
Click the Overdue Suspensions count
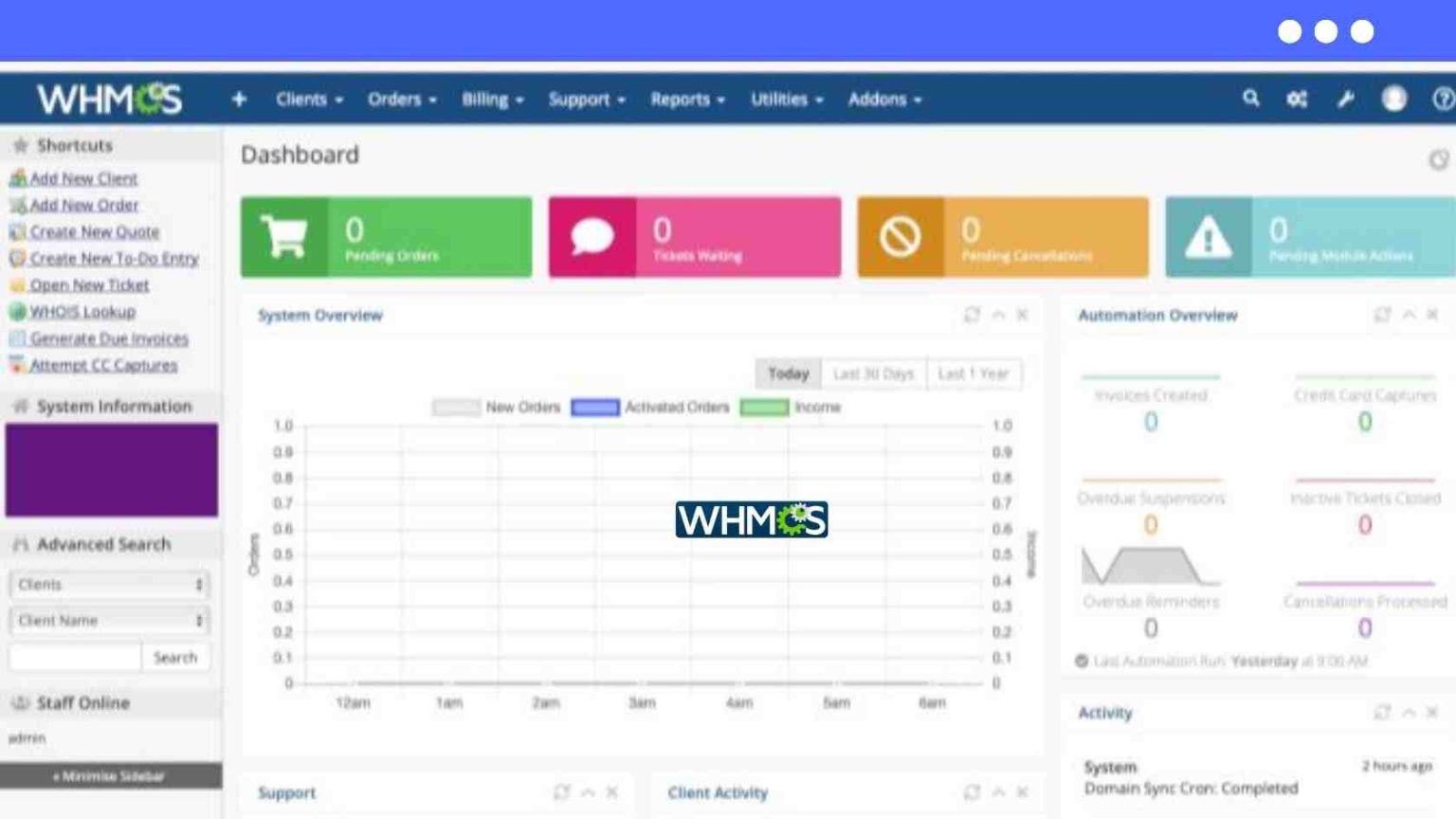click(1151, 524)
